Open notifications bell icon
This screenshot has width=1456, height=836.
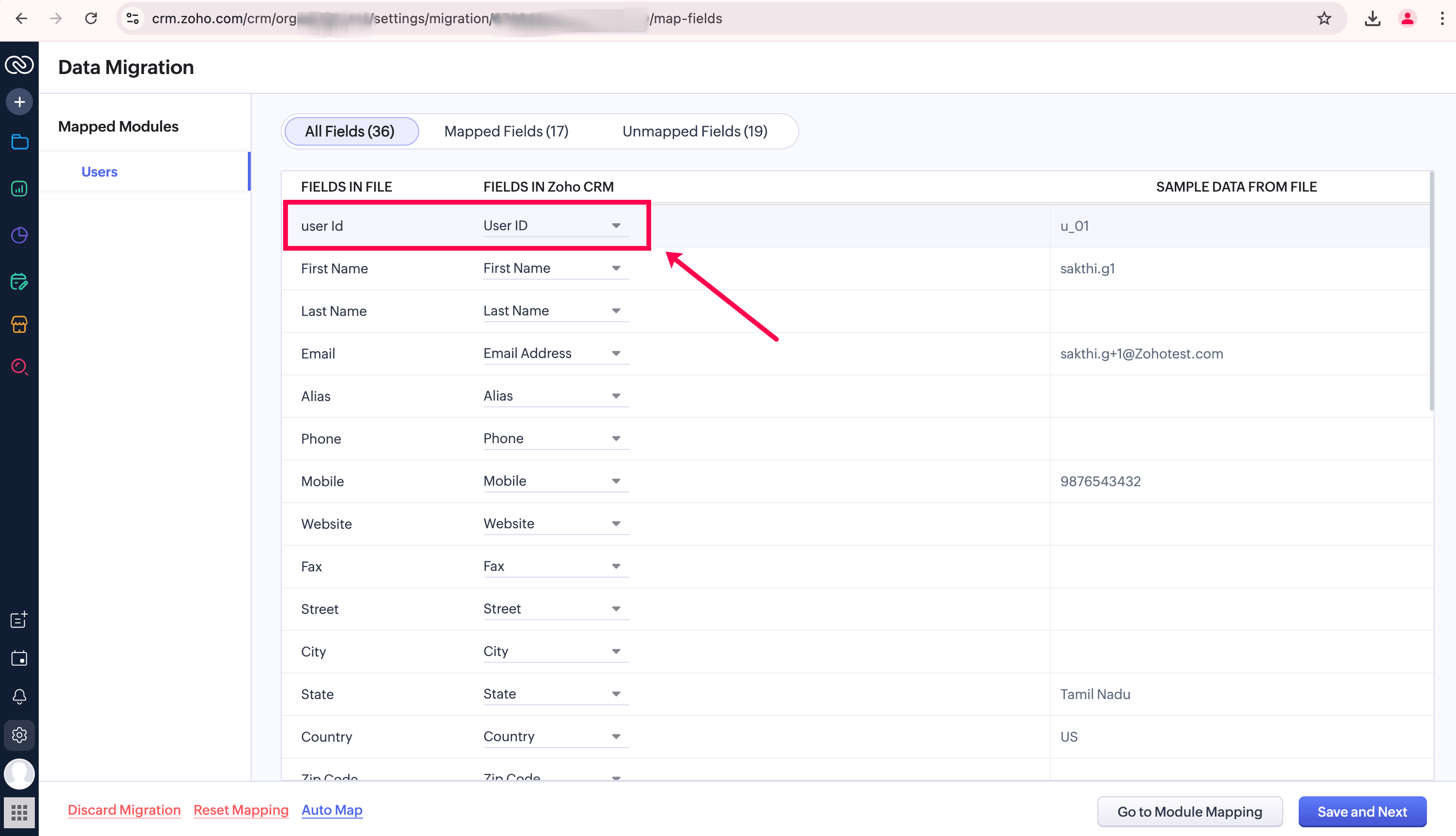pyautogui.click(x=19, y=697)
